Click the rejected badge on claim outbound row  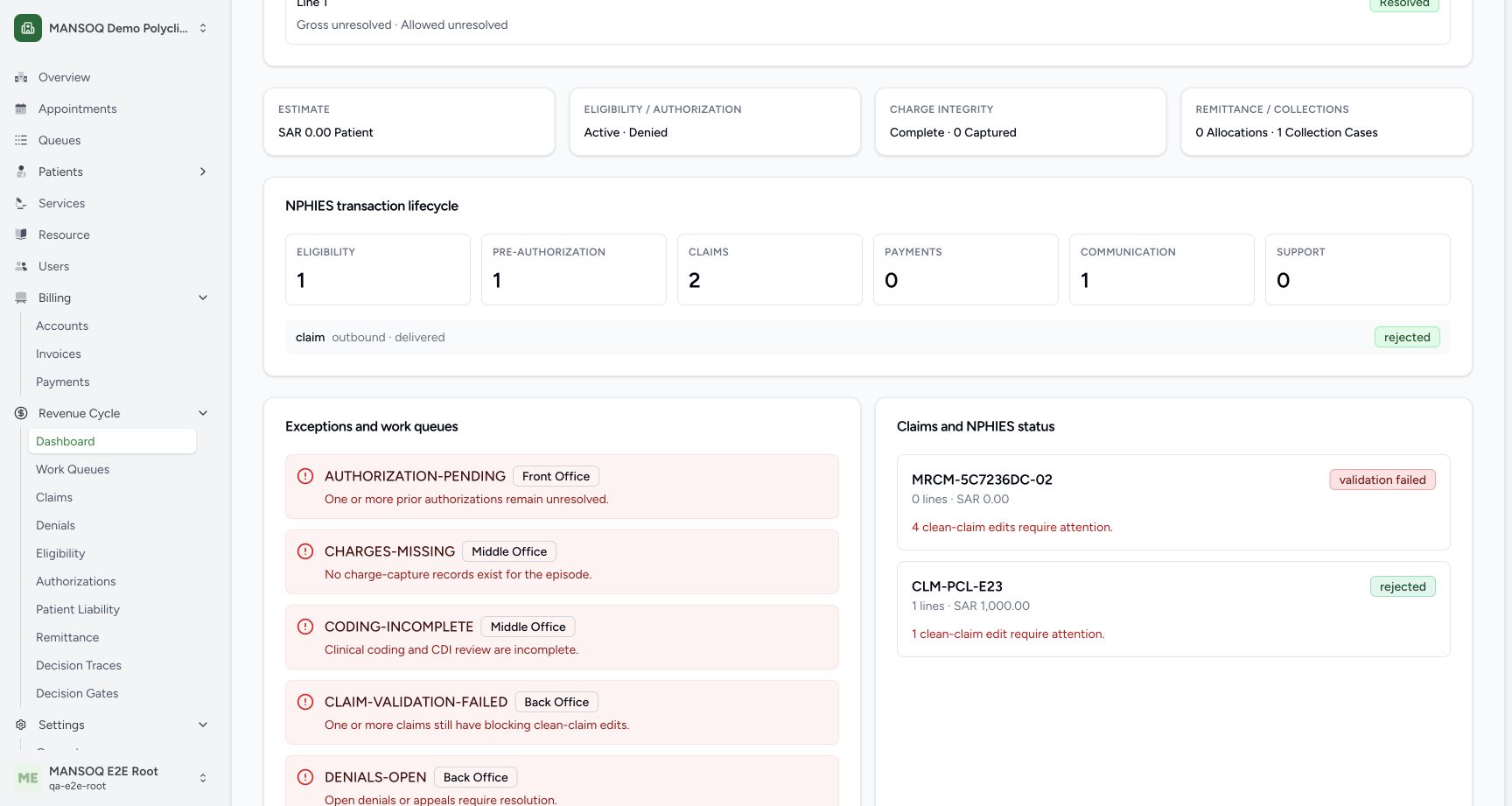point(1407,337)
